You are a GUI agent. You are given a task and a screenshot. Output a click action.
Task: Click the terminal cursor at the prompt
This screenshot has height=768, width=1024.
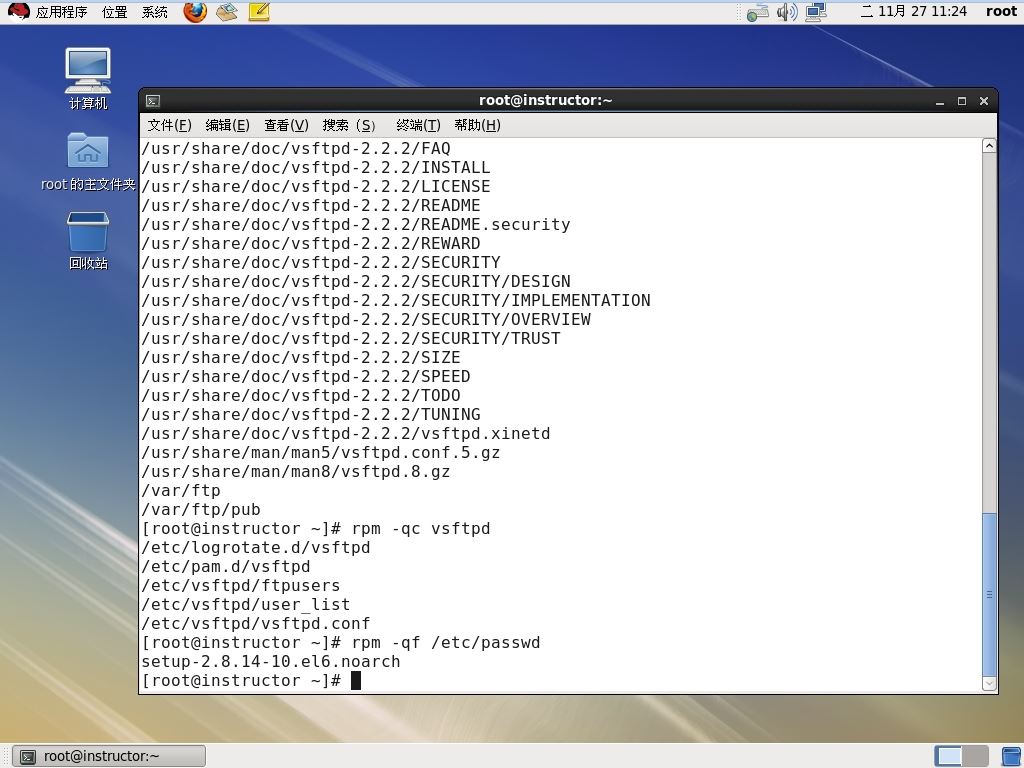pyautogui.click(x=356, y=680)
